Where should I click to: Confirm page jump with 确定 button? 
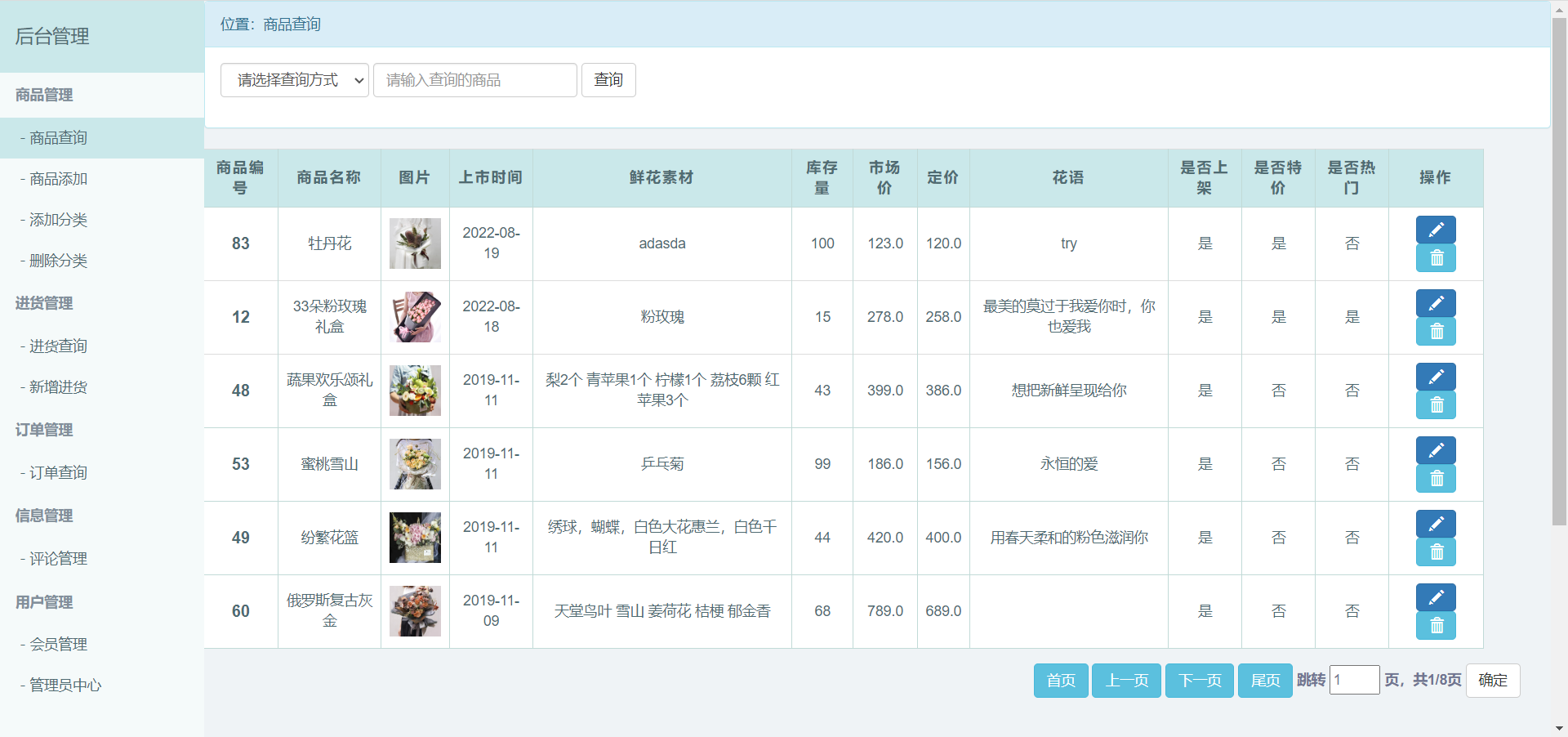[1493, 681]
